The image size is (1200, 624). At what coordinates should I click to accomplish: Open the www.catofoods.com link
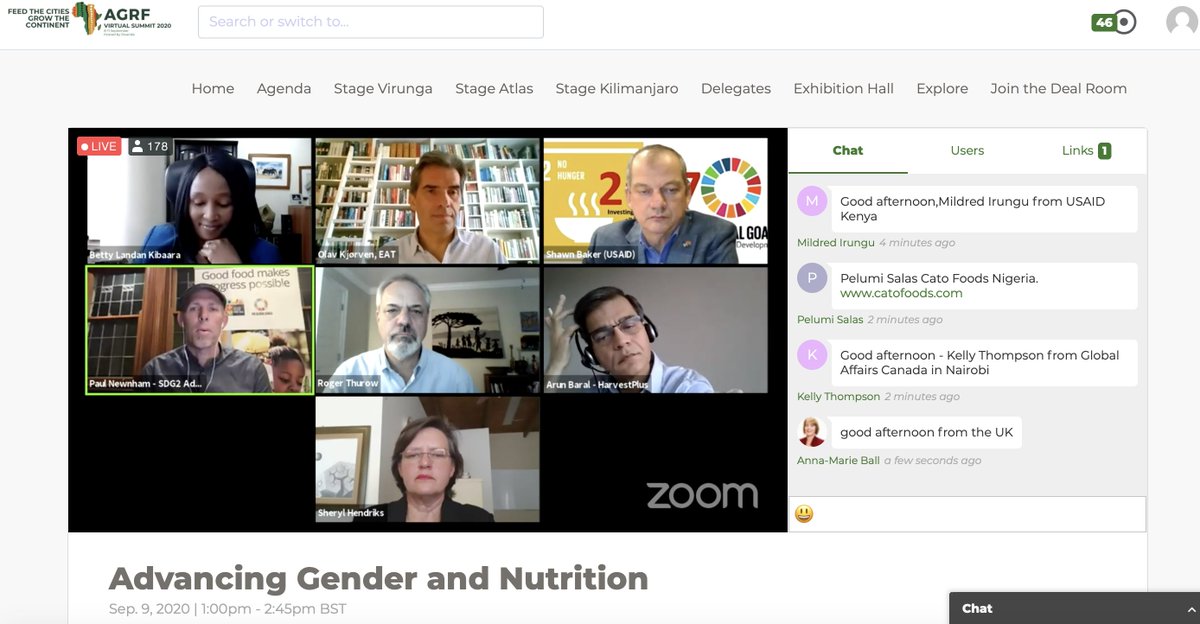click(901, 293)
